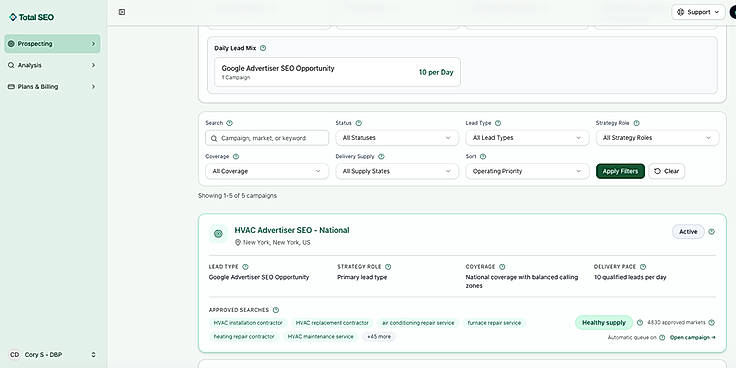The image size is (736, 368).
Task: Open help icon beside APPROVED SEARCHES heading
Action: [x=276, y=310]
